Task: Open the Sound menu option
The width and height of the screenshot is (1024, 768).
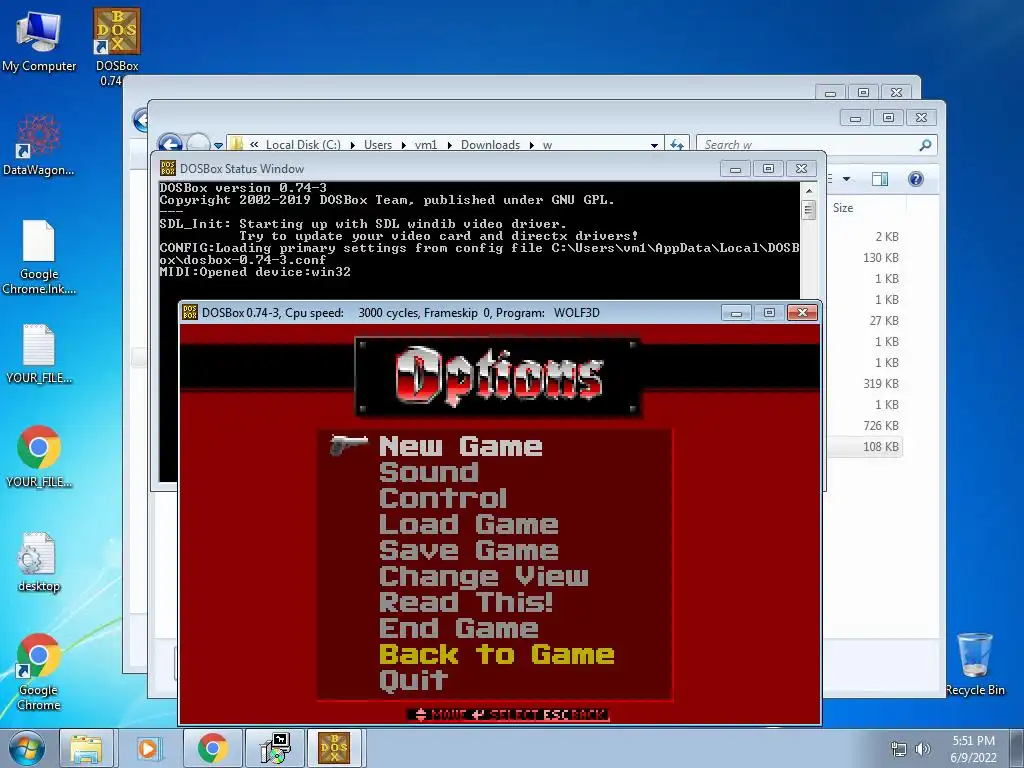Action: pyautogui.click(x=428, y=472)
